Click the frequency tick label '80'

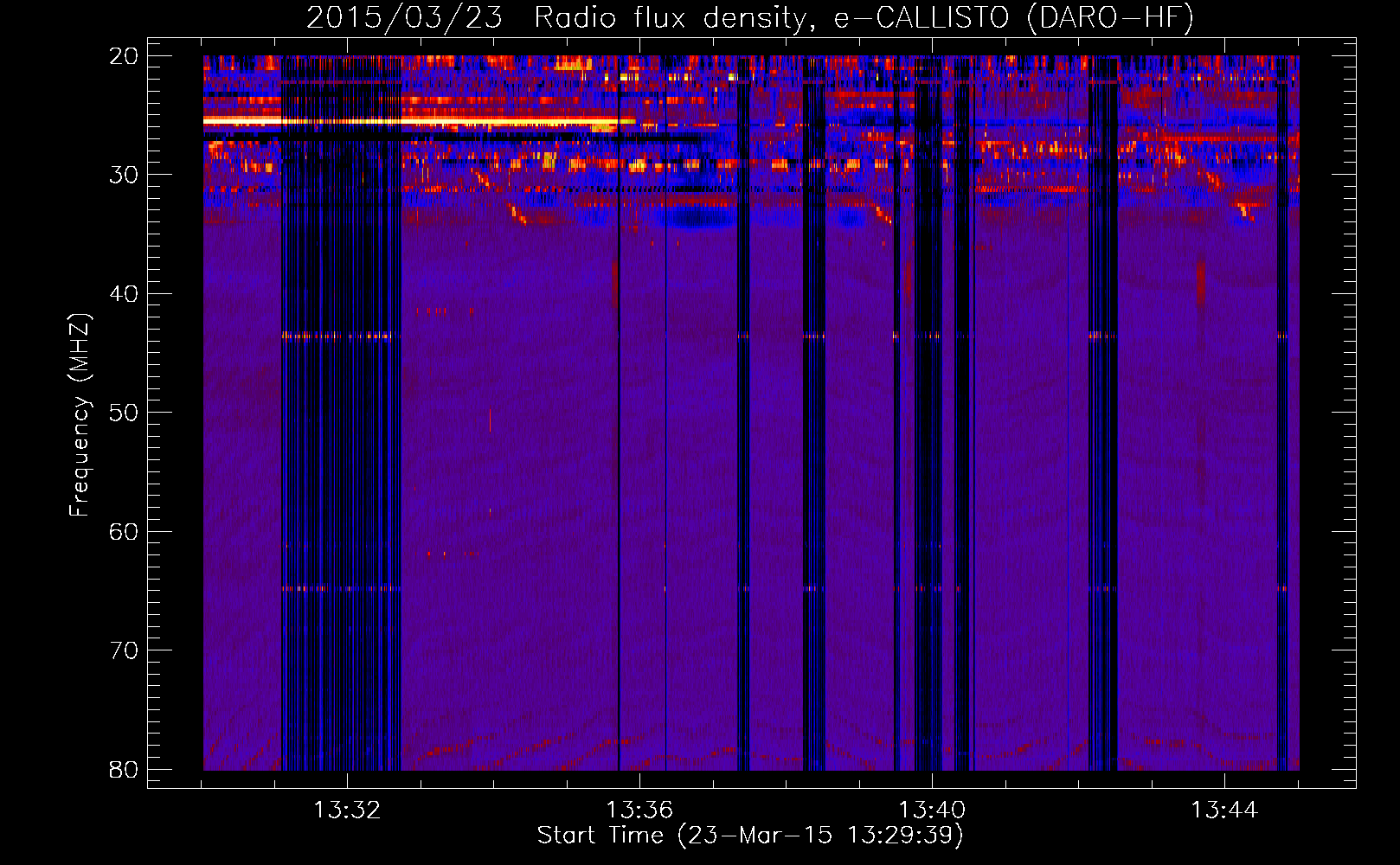[124, 769]
